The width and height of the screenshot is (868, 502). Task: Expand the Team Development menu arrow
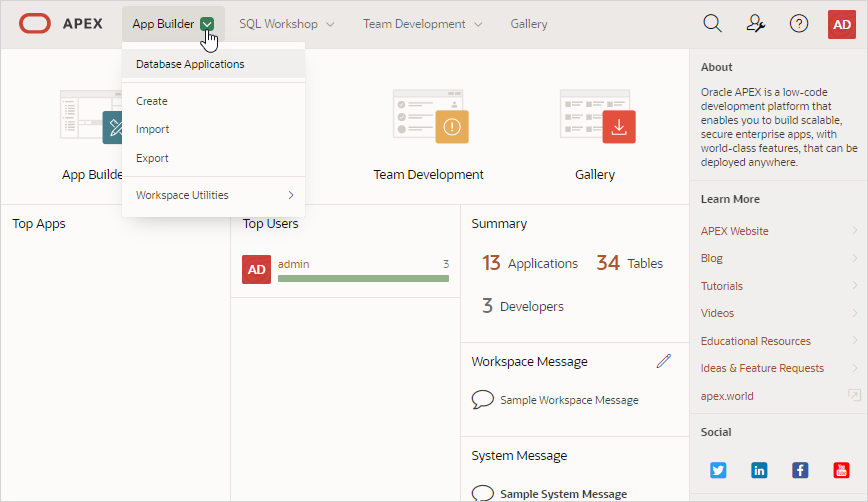tap(478, 24)
